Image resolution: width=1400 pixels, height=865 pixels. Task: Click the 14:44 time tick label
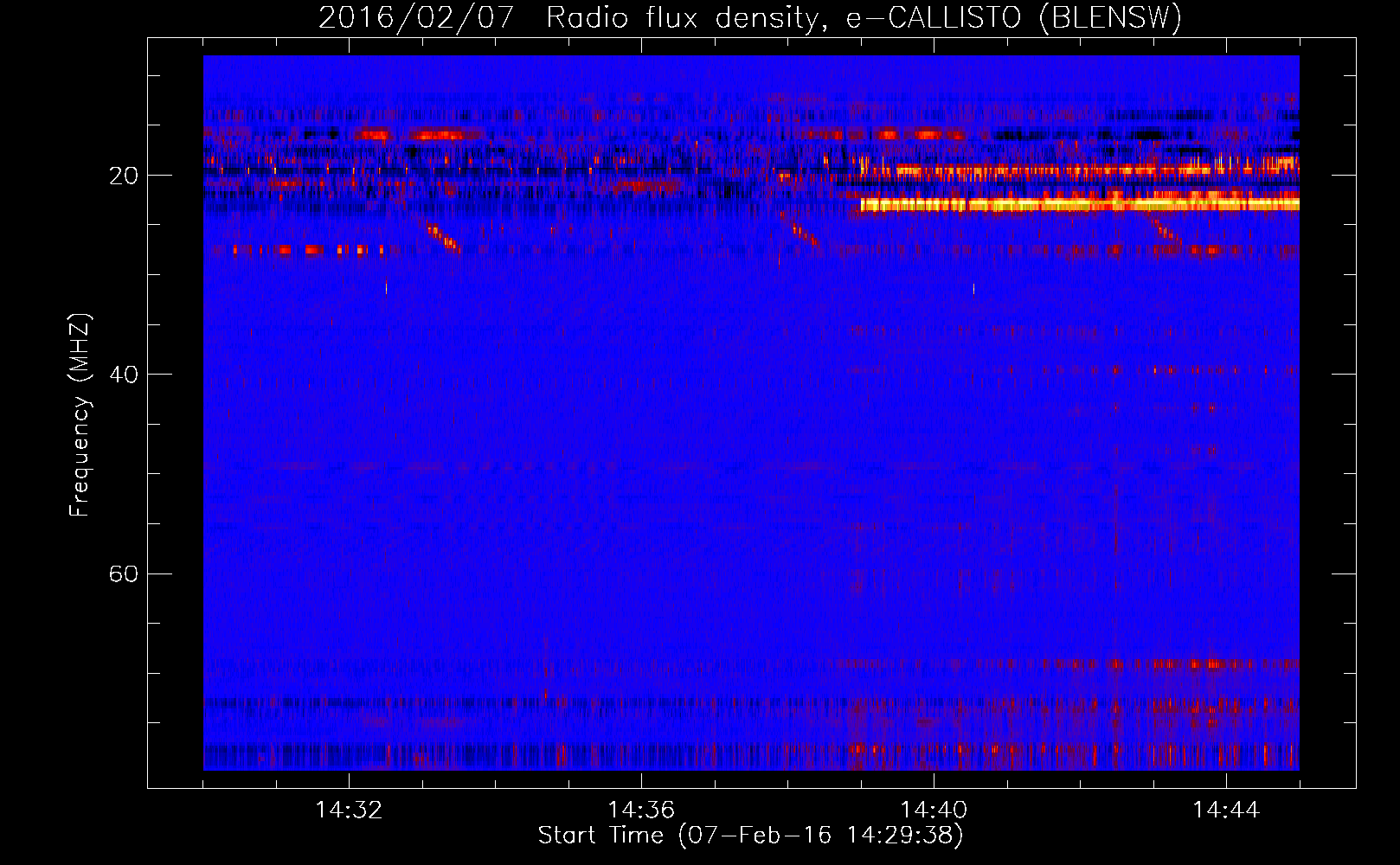[x=1226, y=811]
